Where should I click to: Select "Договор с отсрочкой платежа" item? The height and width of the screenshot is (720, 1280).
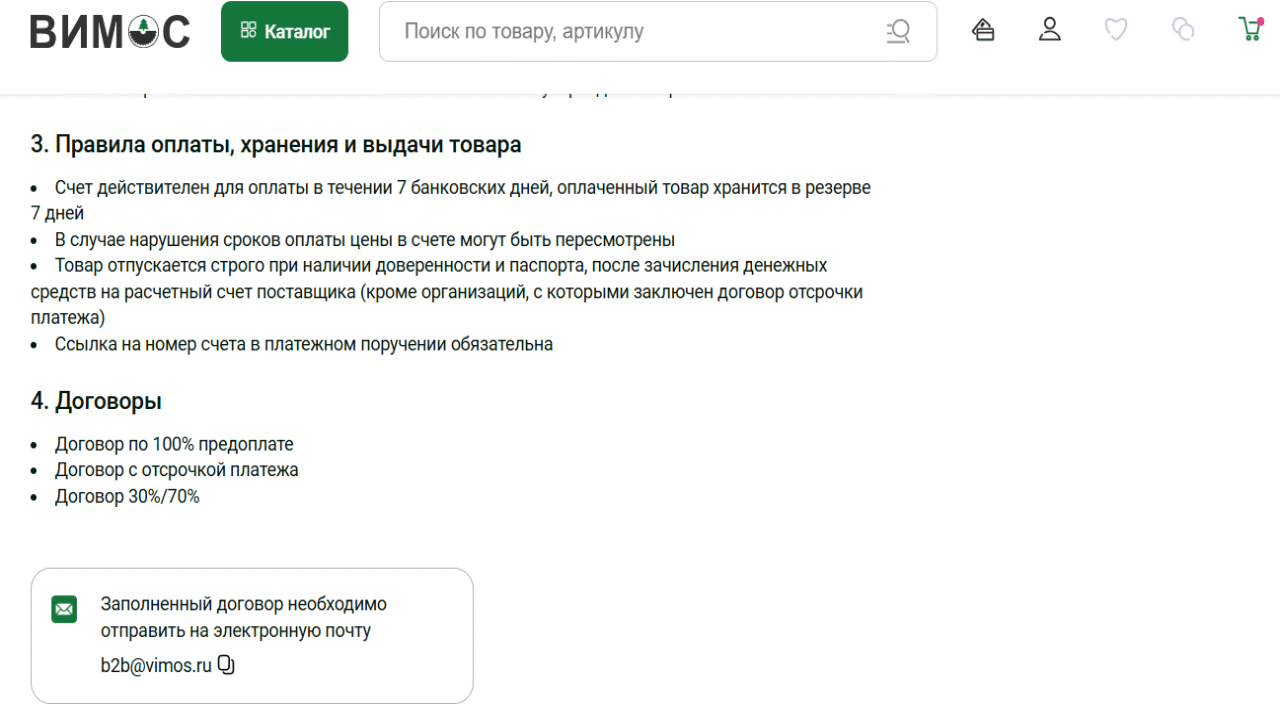(176, 470)
